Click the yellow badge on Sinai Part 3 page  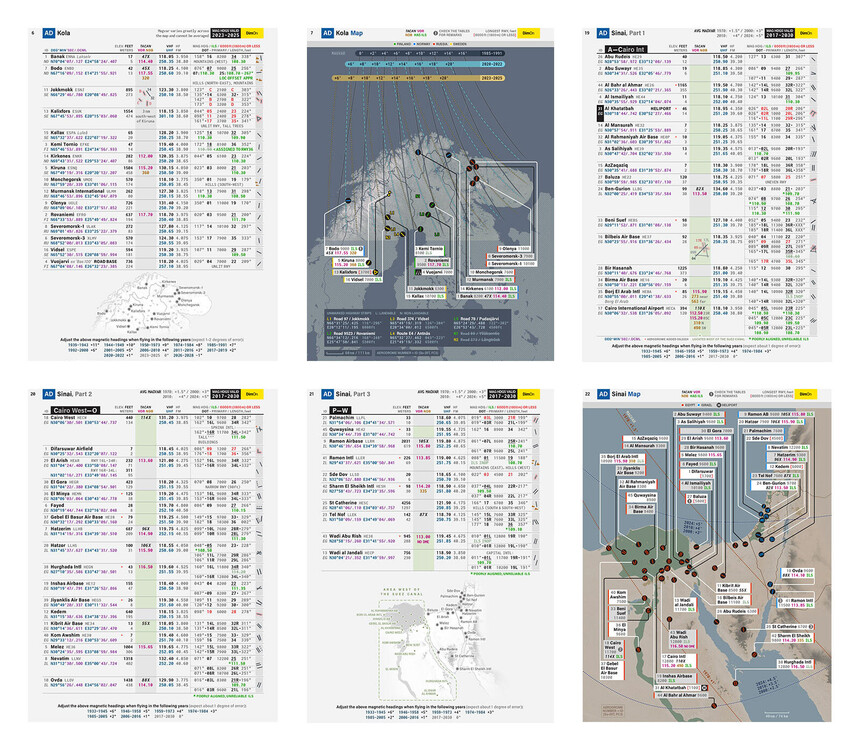click(x=529, y=394)
